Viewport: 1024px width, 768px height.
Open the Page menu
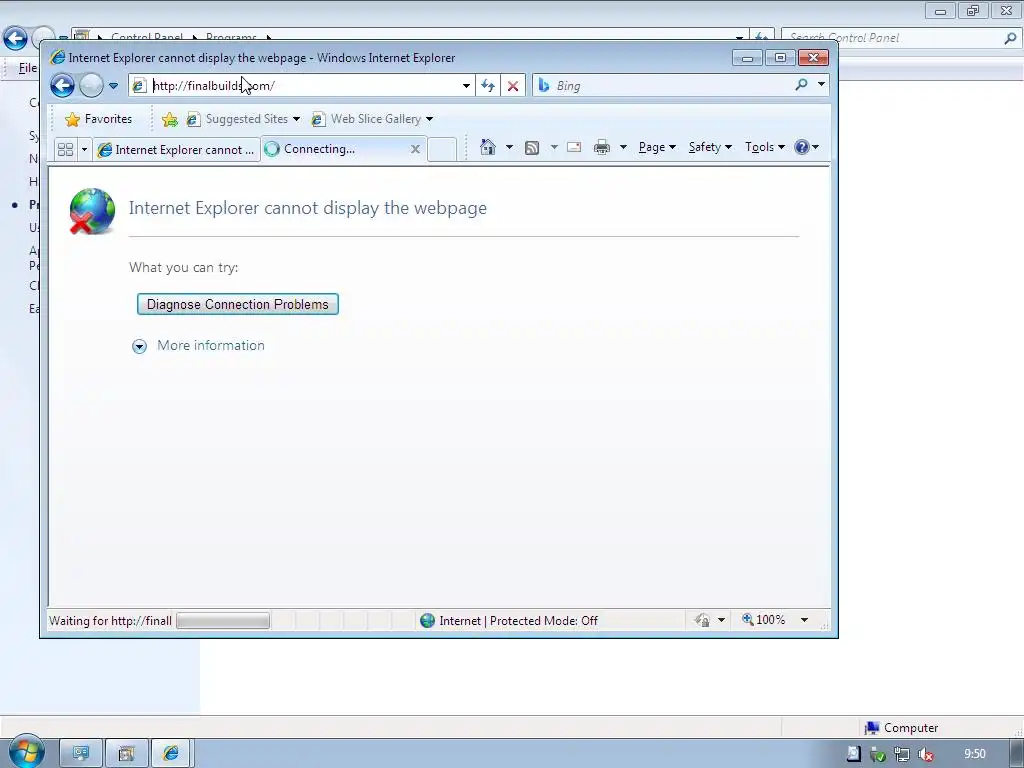657,147
